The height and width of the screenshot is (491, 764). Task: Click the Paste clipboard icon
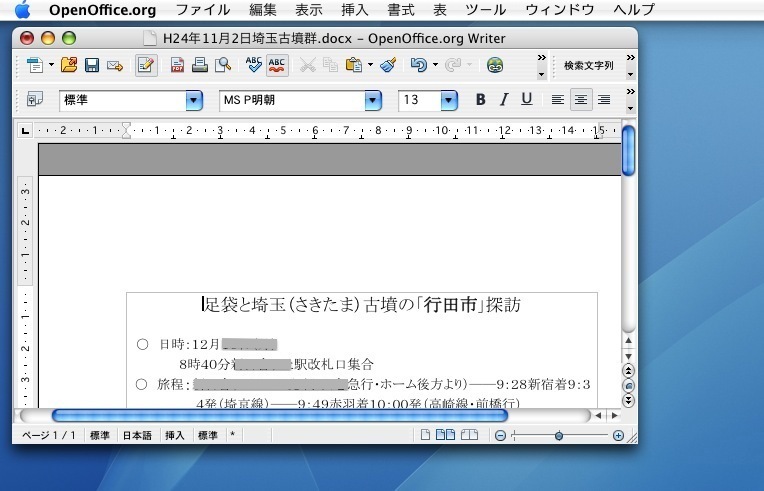coord(354,65)
